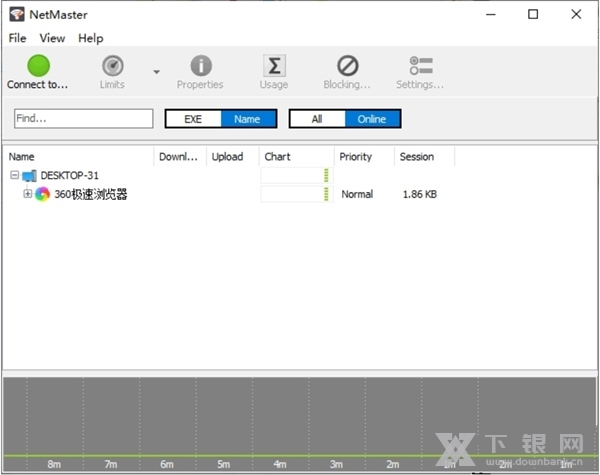600x475 pixels.
Task: Open the Properties info icon
Action: 200,72
